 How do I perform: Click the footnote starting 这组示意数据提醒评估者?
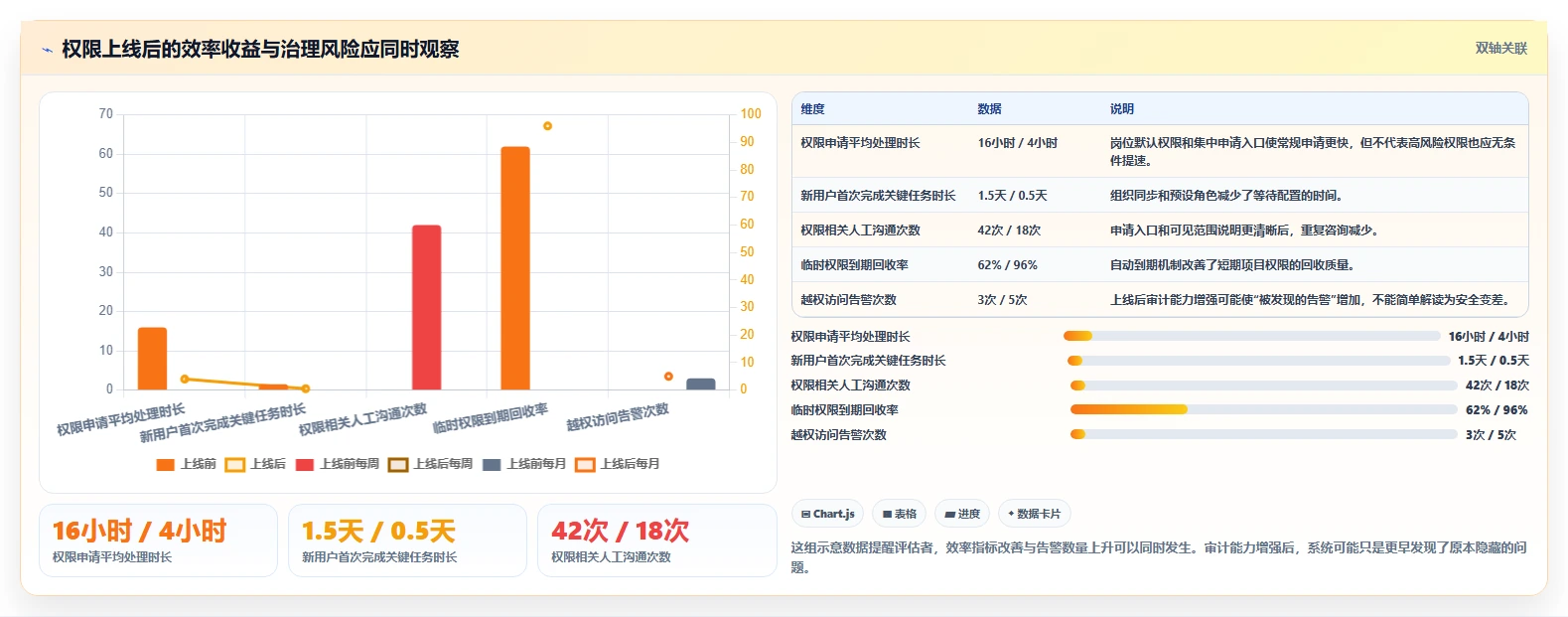point(1159,557)
